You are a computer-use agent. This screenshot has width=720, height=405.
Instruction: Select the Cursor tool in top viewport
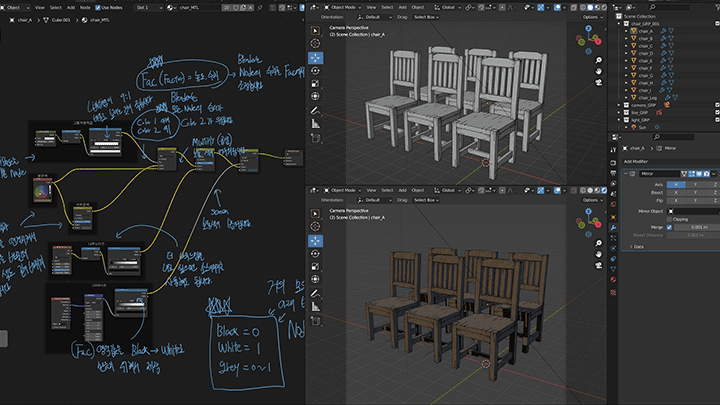[315, 43]
